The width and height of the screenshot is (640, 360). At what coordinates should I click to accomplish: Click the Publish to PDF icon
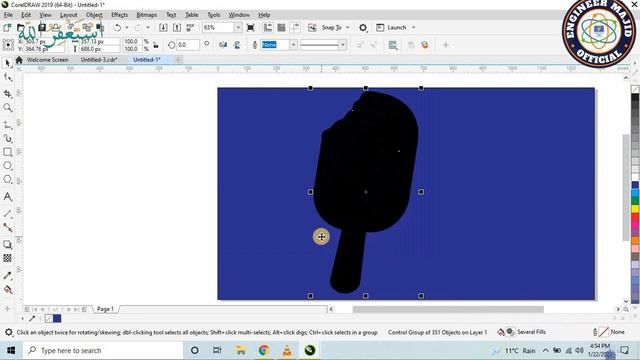(190, 27)
